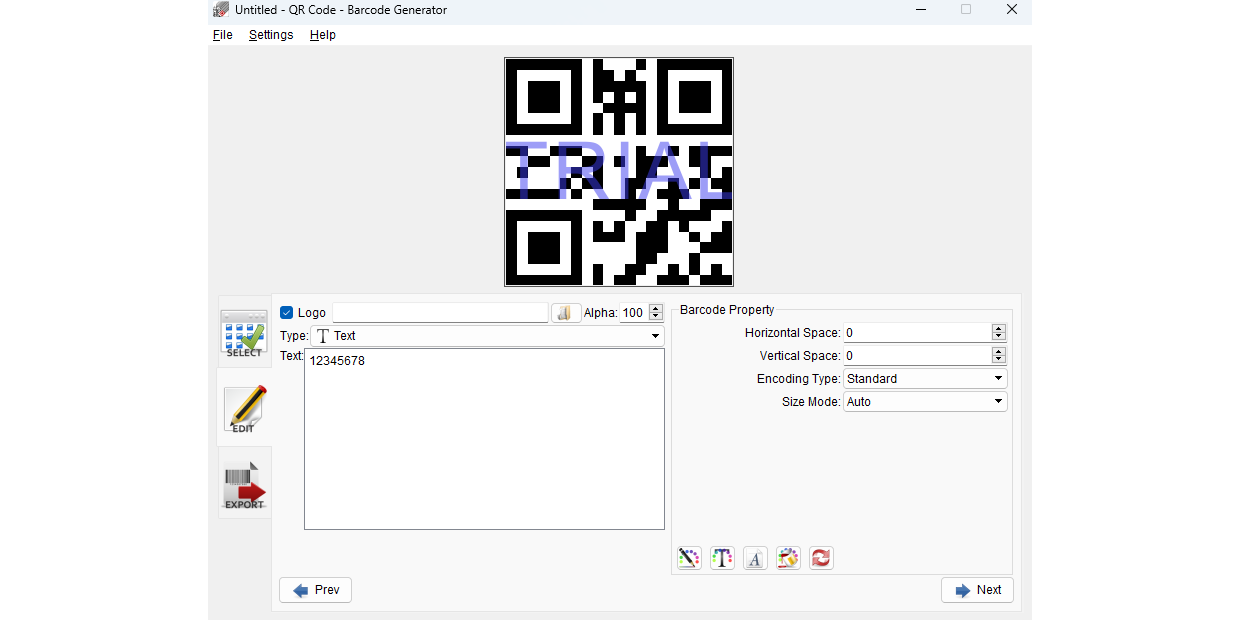The height and width of the screenshot is (620, 1240).
Task: Select the EXPORT arrow icon in sidebar
Action: pyautogui.click(x=243, y=483)
